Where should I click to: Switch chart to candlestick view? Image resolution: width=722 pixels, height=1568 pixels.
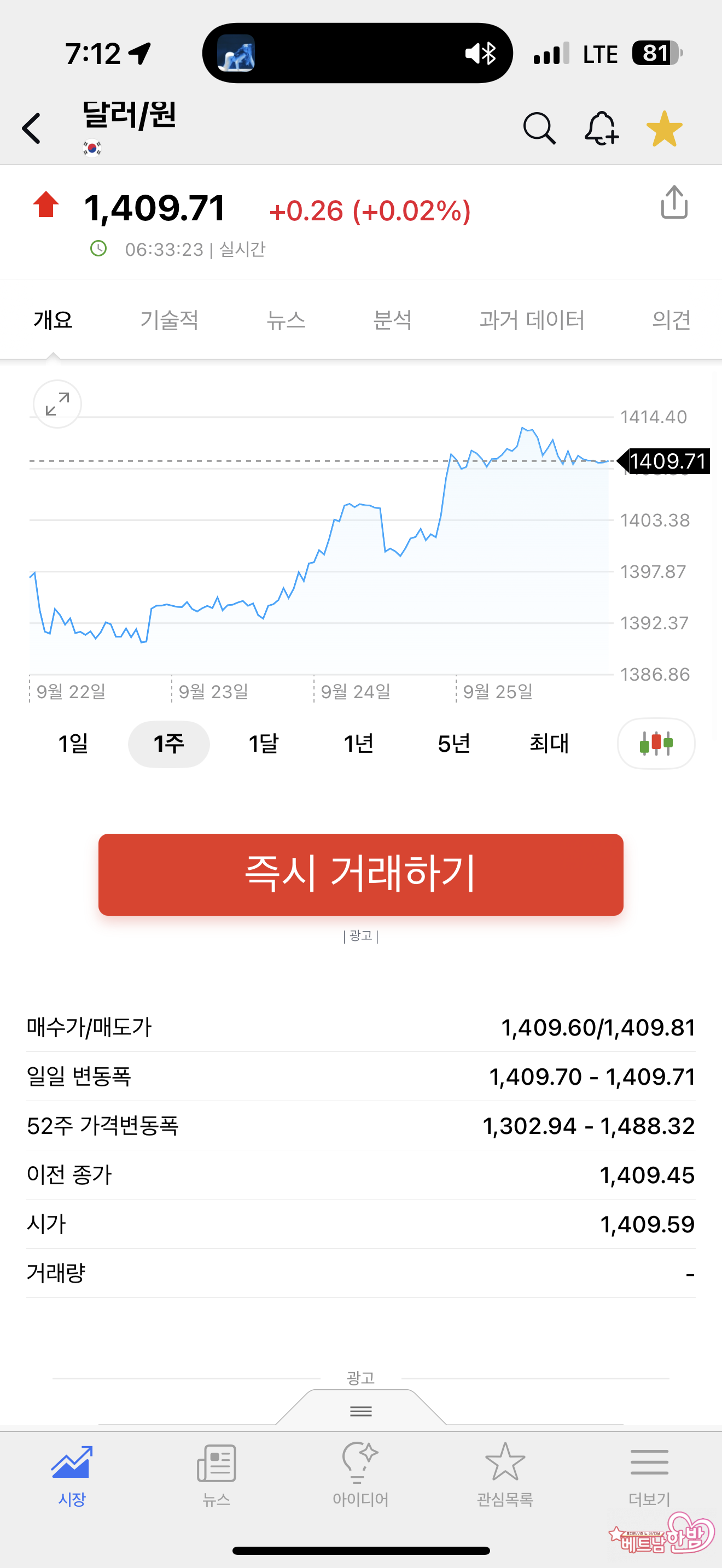pos(656,743)
